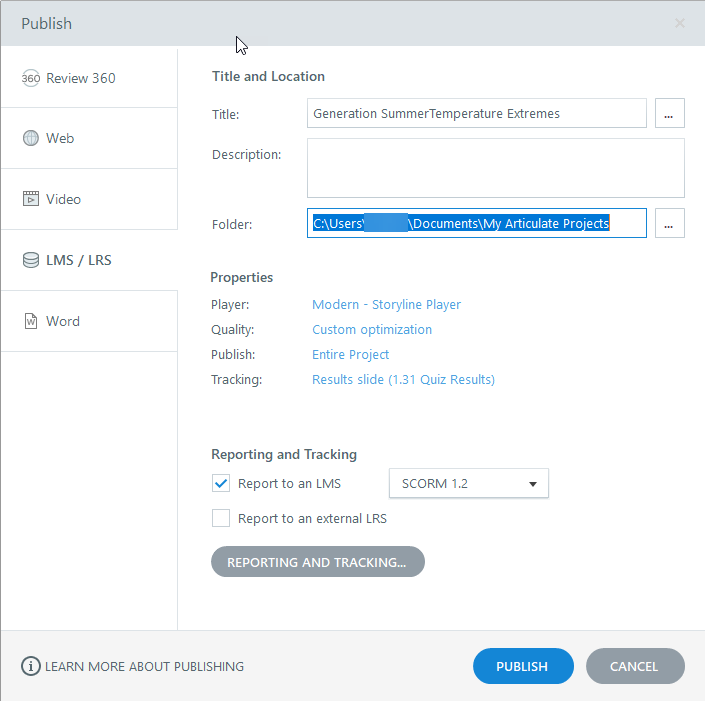
Task: Uncheck Report to an LMS
Action: pos(221,484)
